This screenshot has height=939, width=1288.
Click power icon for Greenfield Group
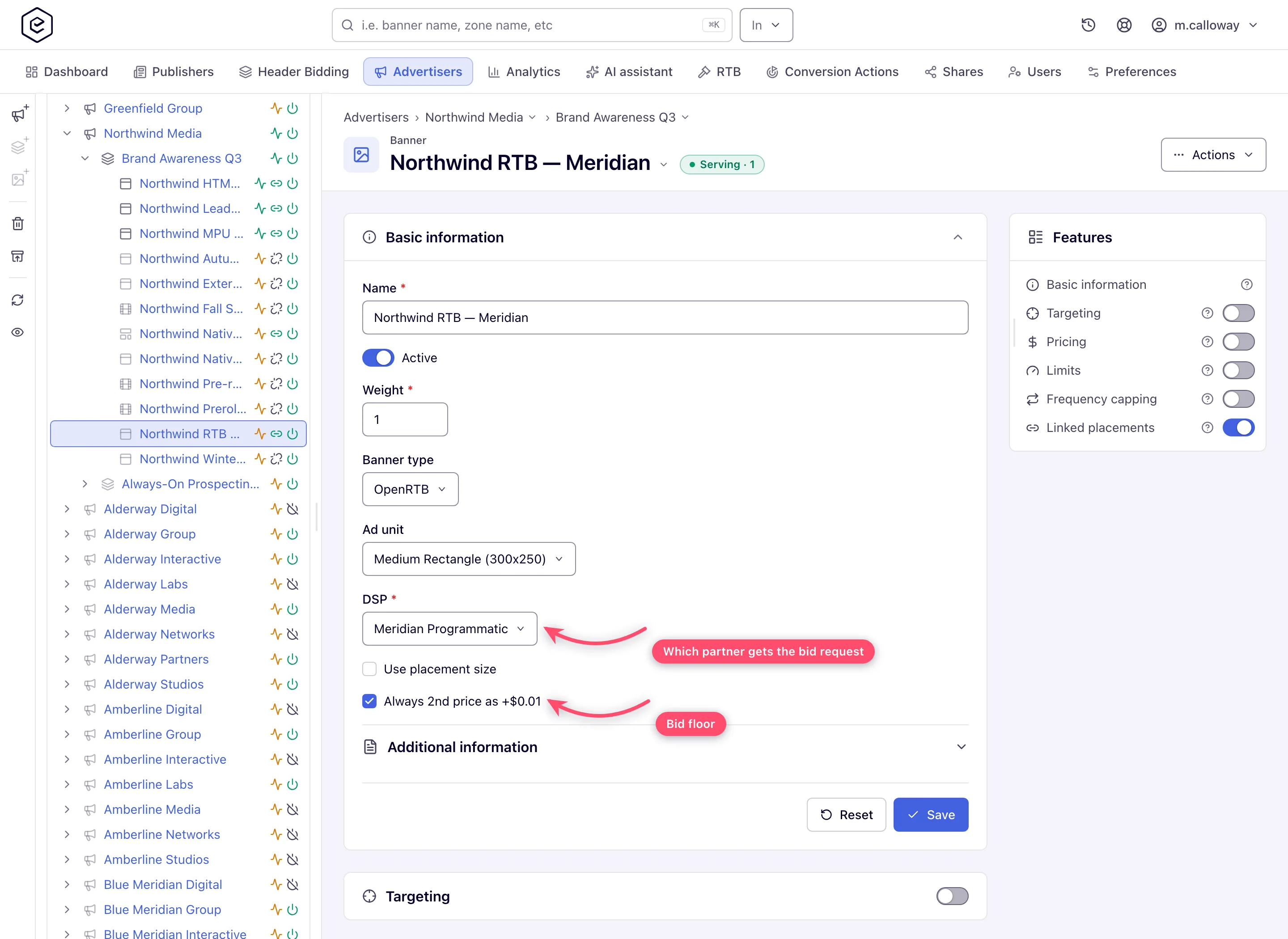tap(293, 108)
